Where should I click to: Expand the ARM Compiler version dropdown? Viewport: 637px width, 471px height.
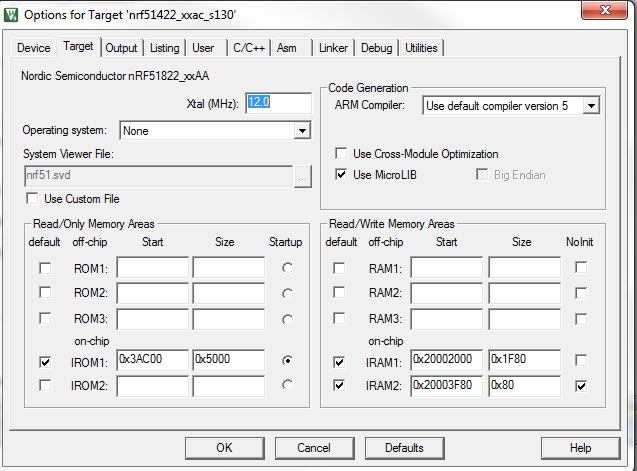[x=591, y=106]
